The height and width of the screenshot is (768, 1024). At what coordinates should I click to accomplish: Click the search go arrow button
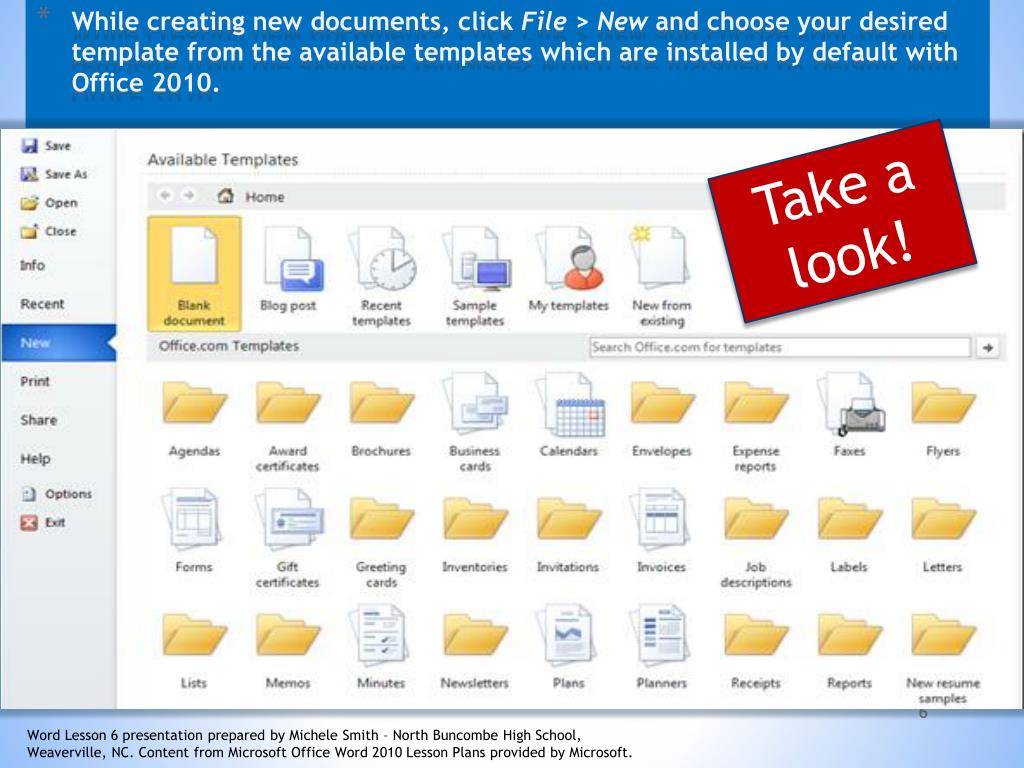tap(988, 348)
